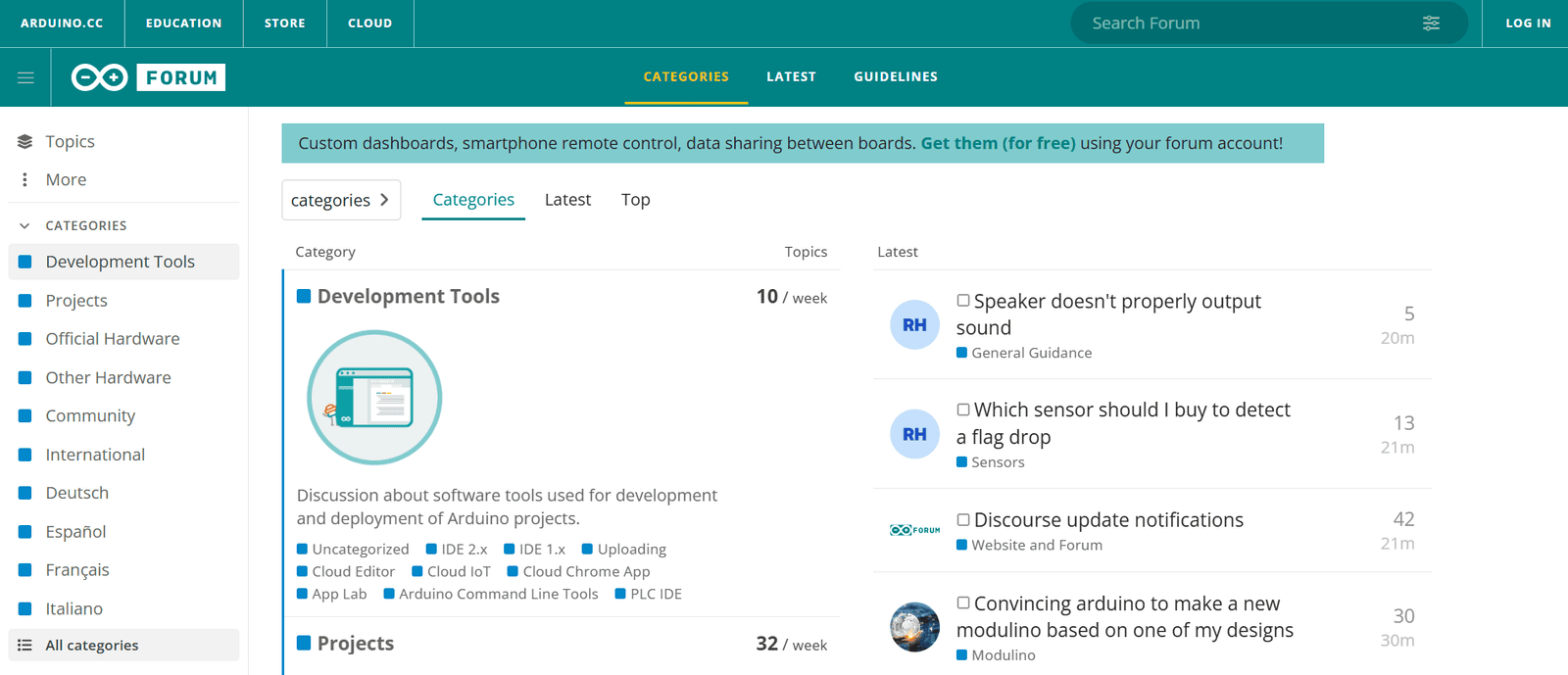1568x675 pixels.
Task: Click the Topics stack icon in sidebar
Action: click(25, 142)
